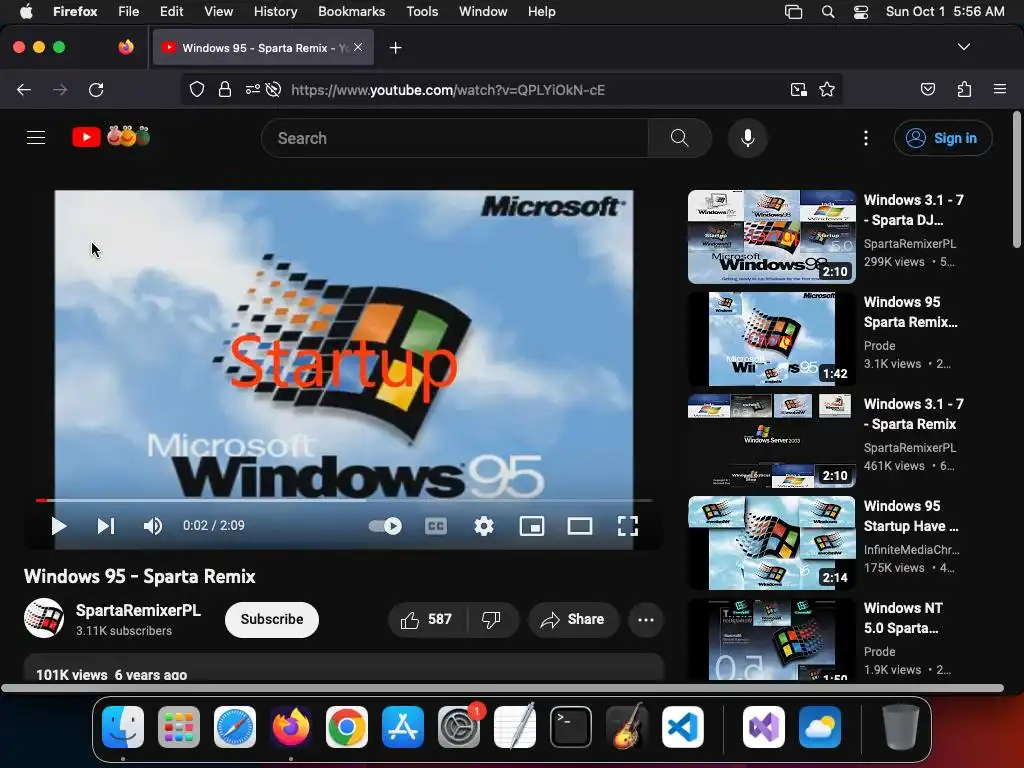
Task: Show site security padlock info
Action: point(225,89)
